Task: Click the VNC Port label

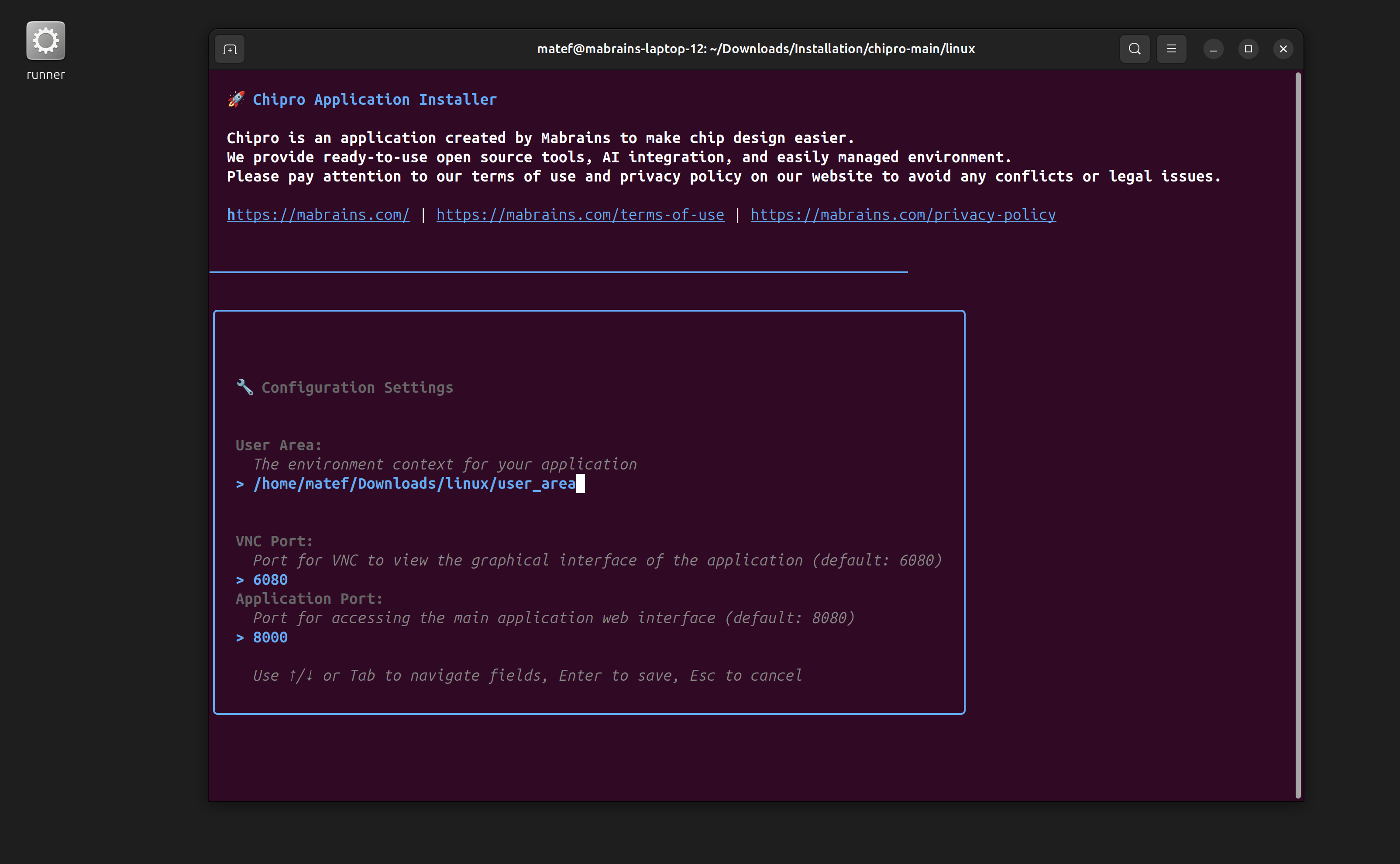Action: point(274,541)
